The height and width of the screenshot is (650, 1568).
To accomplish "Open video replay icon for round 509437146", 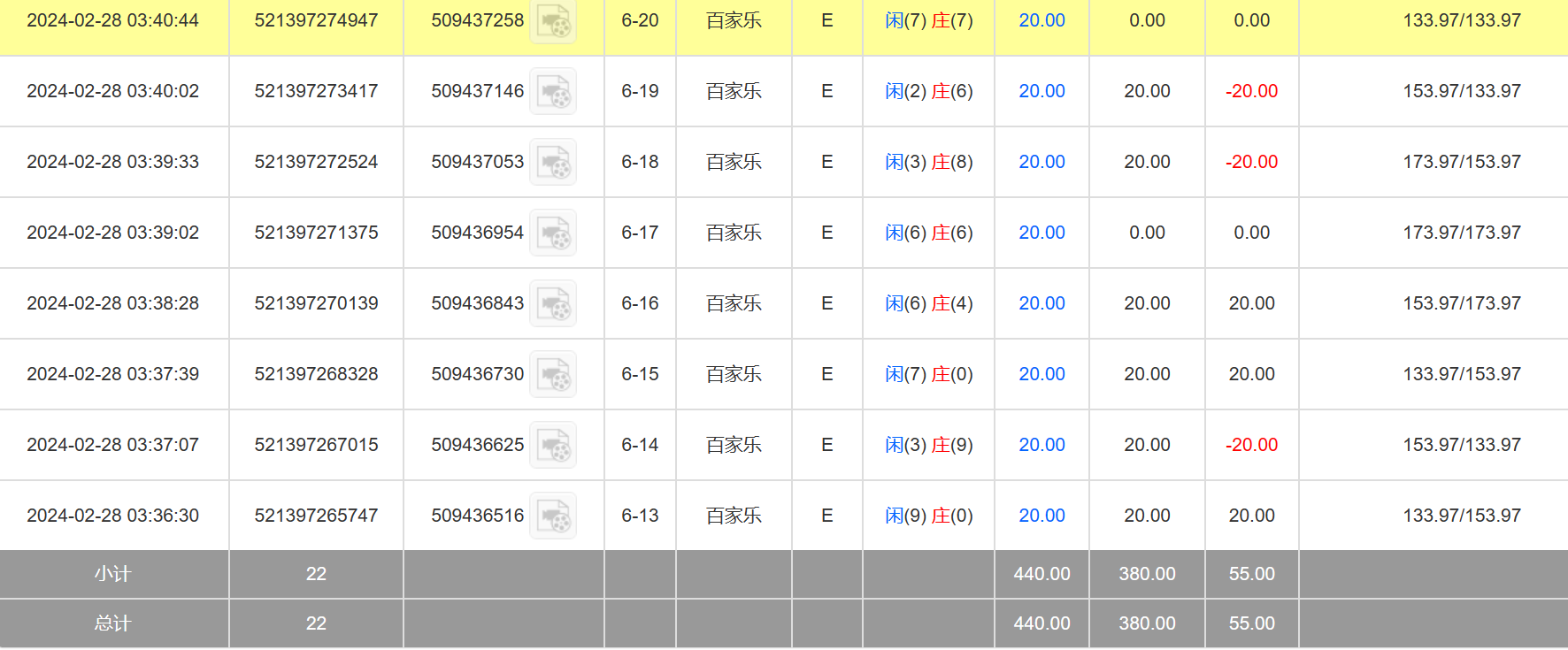I will tap(553, 91).
